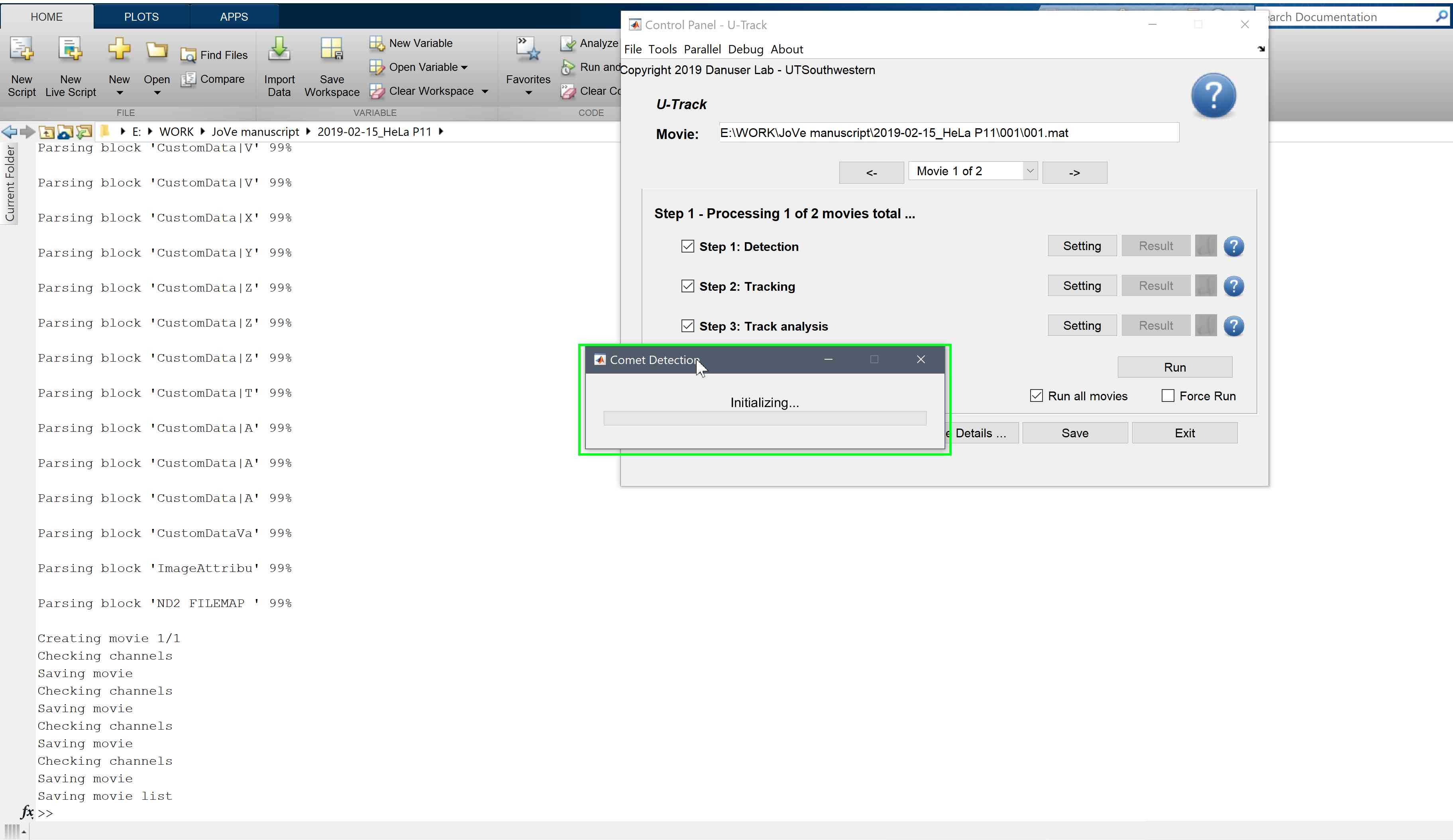
Task: Open the large U-Track help icon
Action: click(x=1213, y=96)
